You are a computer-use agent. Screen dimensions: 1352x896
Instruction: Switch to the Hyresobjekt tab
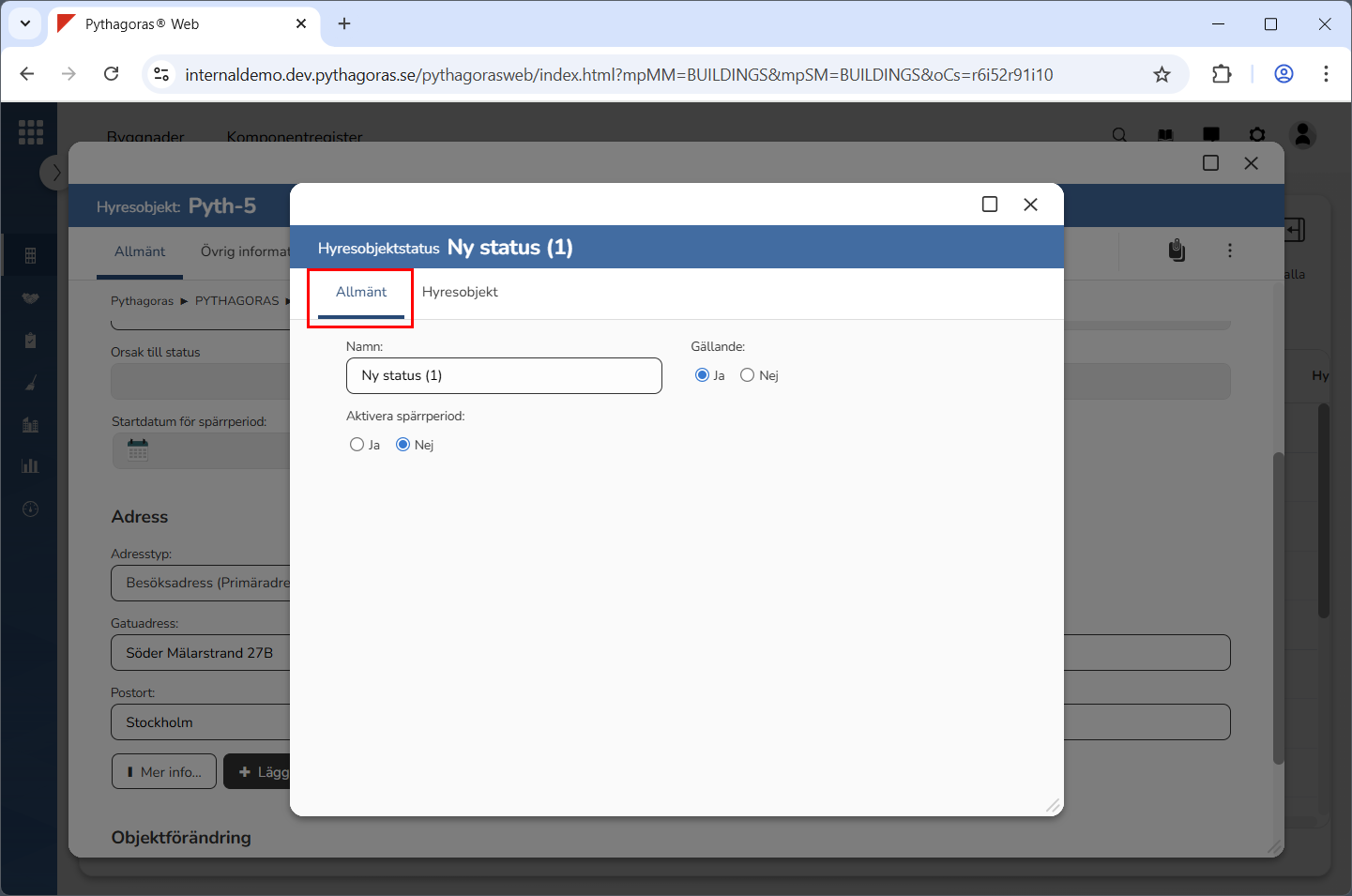tap(460, 292)
